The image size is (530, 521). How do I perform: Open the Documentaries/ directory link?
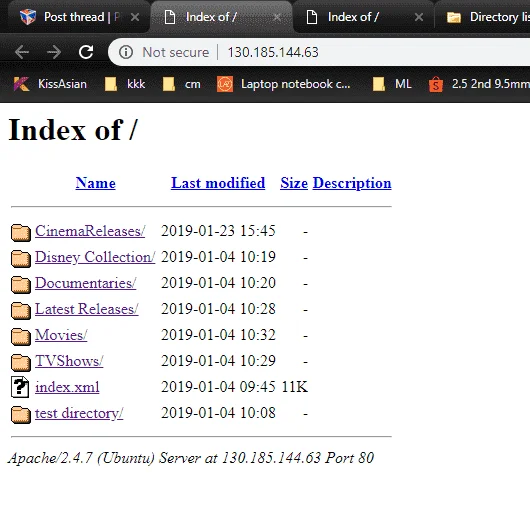(86, 283)
